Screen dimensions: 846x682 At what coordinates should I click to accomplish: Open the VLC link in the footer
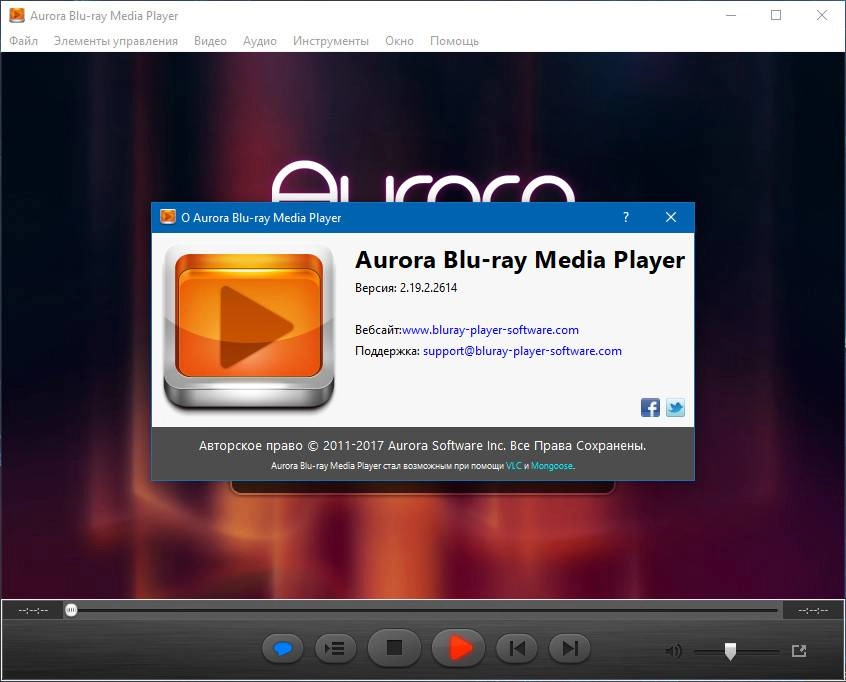[x=514, y=466]
